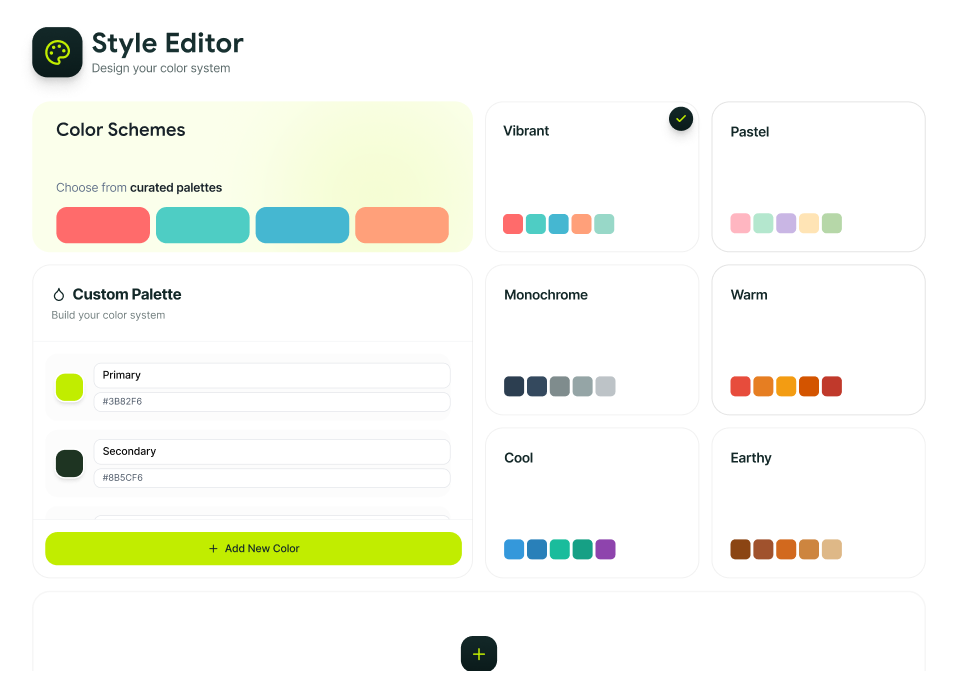This screenshot has width=973, height=682.
Task: Select the Earthy palette card
Action: tap(818, 502)
